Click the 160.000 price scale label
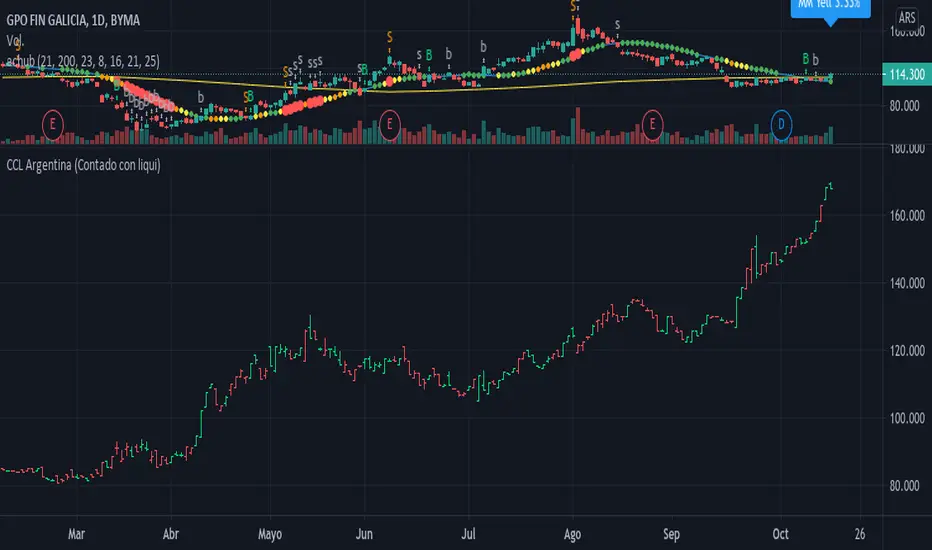932x550 pixels. pos(907,216)
